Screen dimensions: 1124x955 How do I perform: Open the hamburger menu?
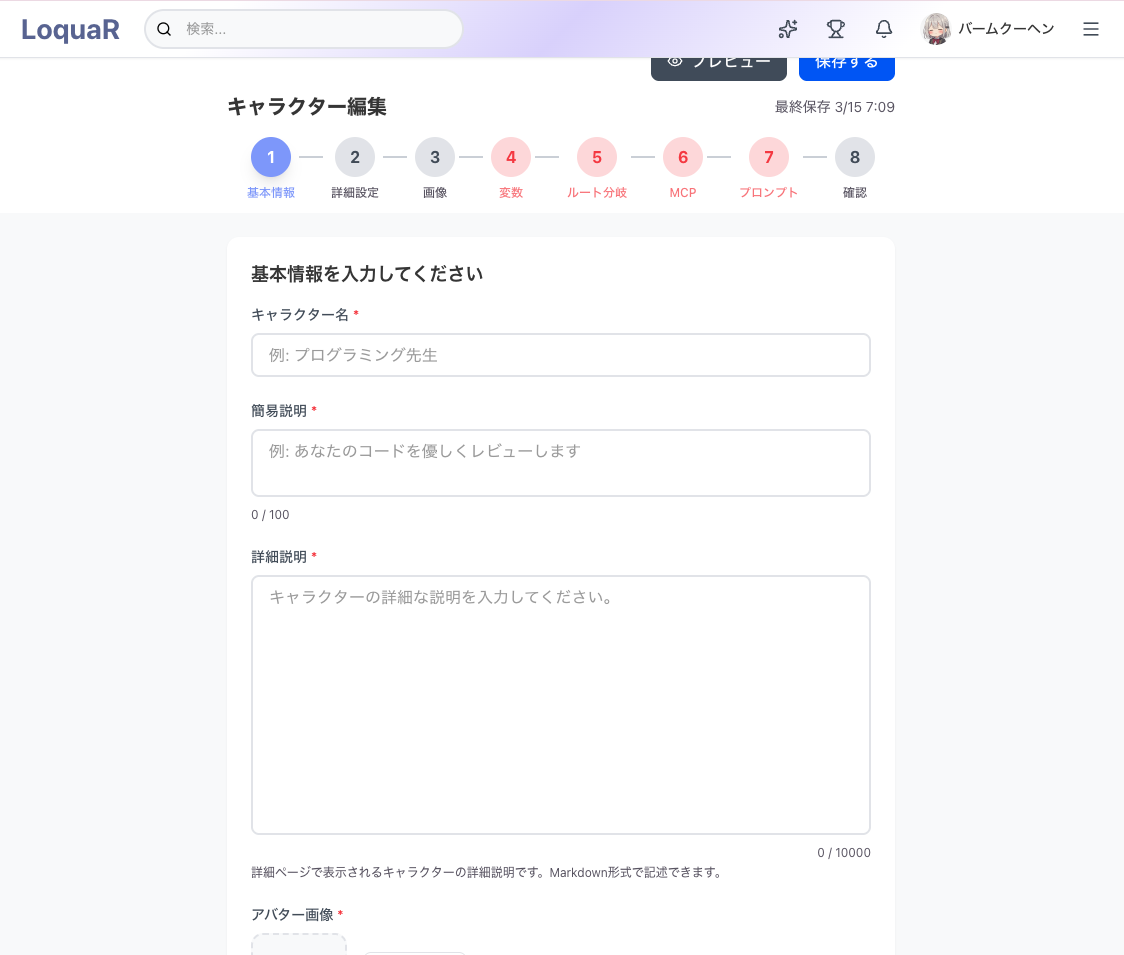click(1090, 29)
